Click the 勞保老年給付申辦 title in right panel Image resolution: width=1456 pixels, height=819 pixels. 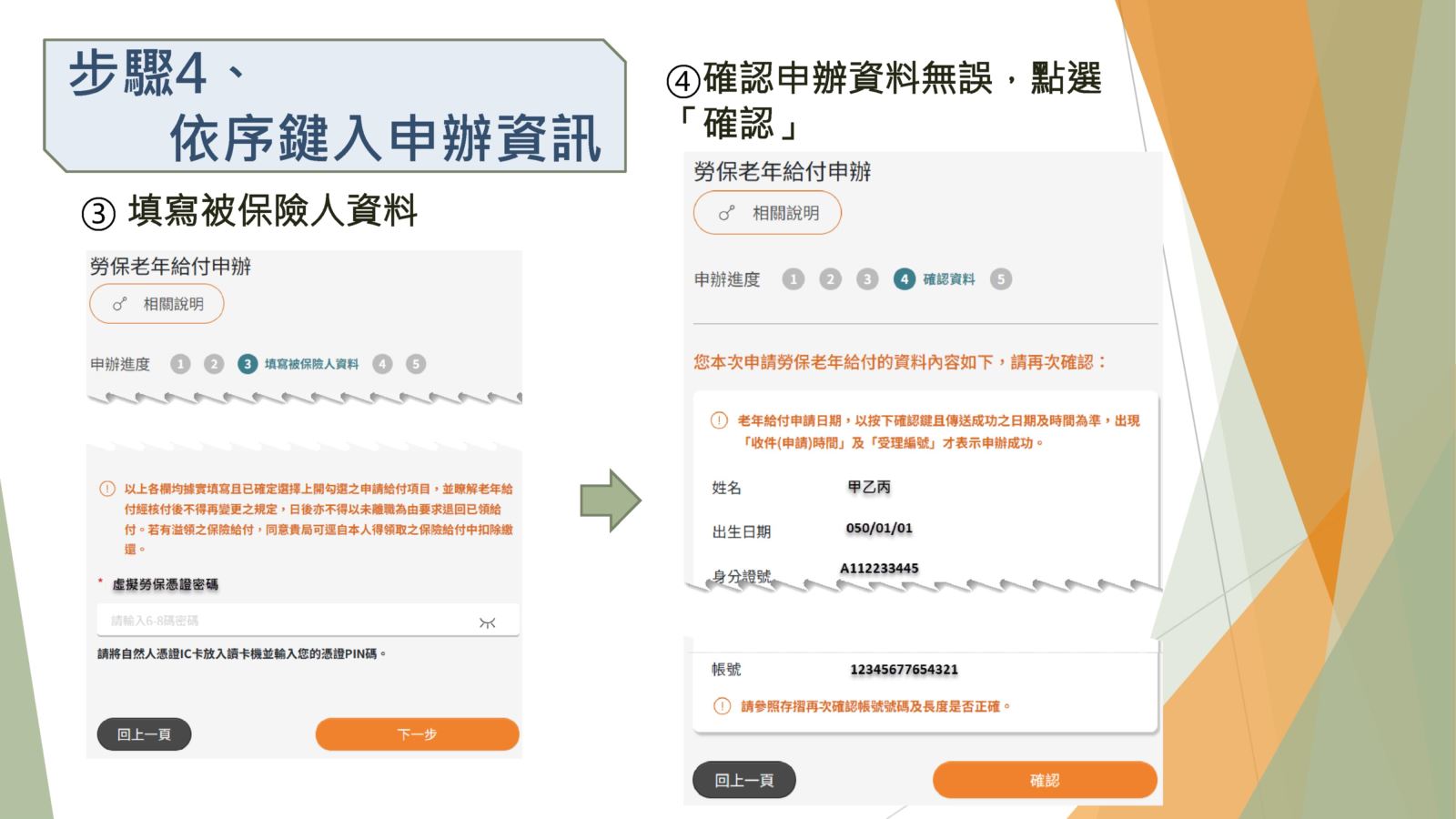point(783,172)
